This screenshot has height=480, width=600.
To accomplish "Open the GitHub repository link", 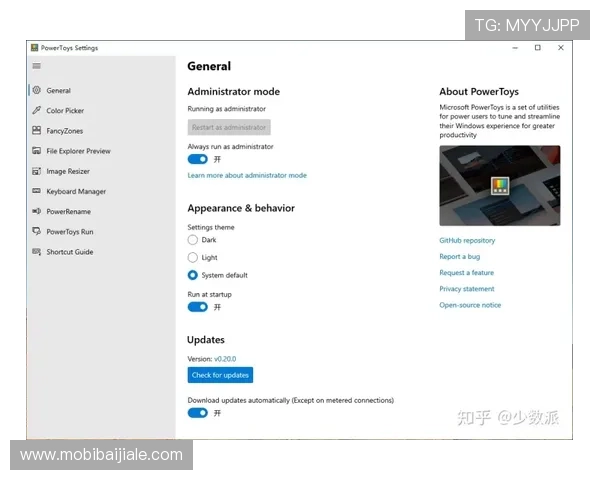I will (467, 241).
